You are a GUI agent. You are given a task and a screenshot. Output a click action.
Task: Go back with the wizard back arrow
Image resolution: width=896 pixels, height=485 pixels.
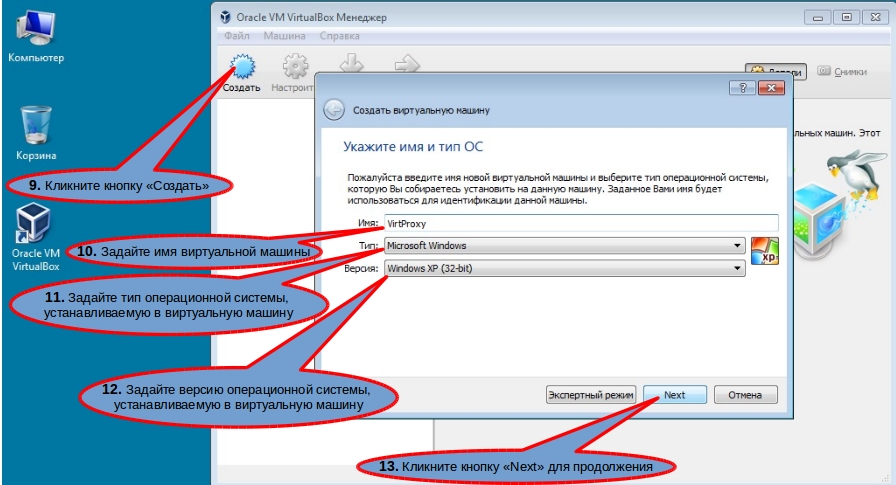click(x=334, y=110)
